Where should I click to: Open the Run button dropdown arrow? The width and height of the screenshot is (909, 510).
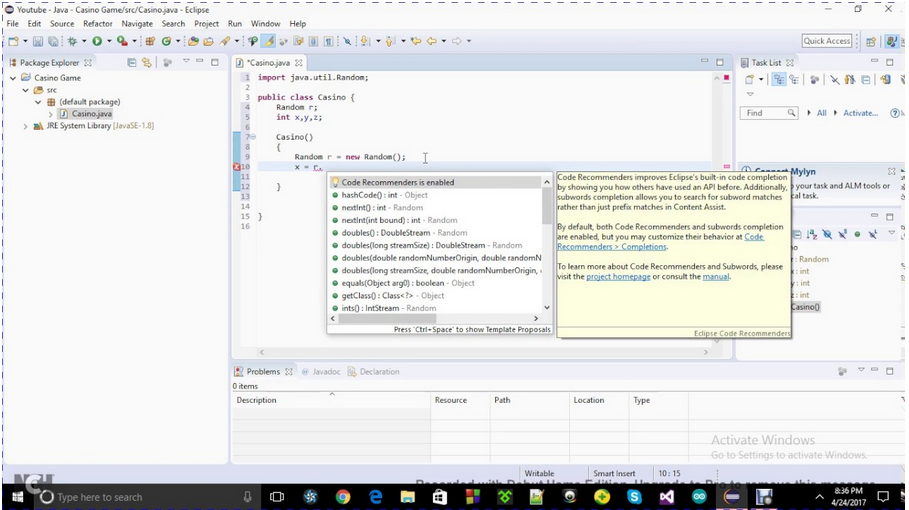tap(108, 41)
